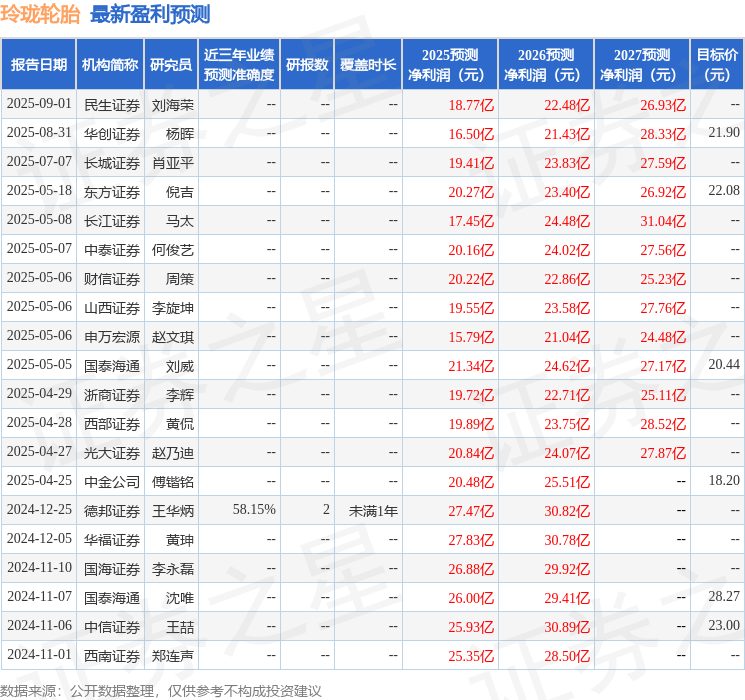Click the 数据来源 footer note
This screenshot has width=745, height=700.
pyautogui.click(x=161, y=691)
